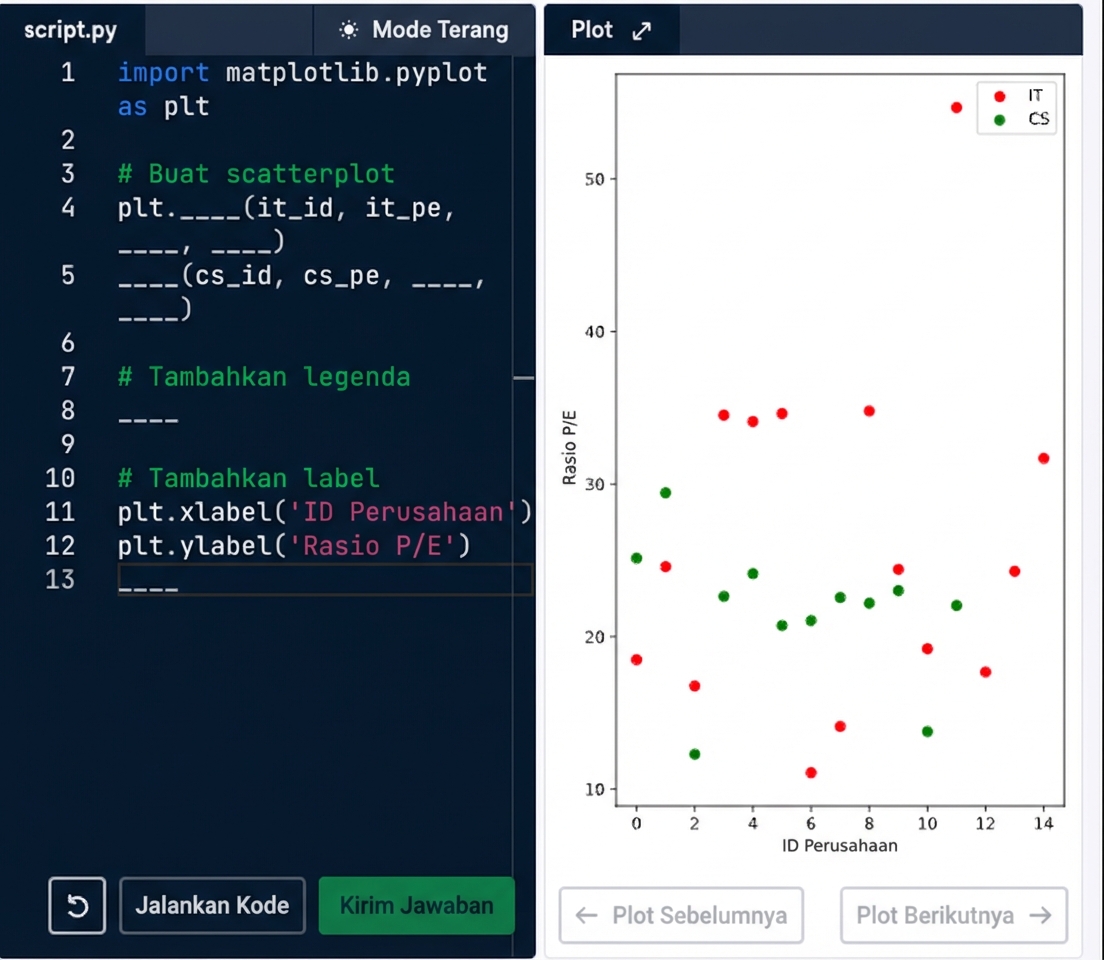
Task: Click the highest red data point near 55
Action: click(956, 107)
